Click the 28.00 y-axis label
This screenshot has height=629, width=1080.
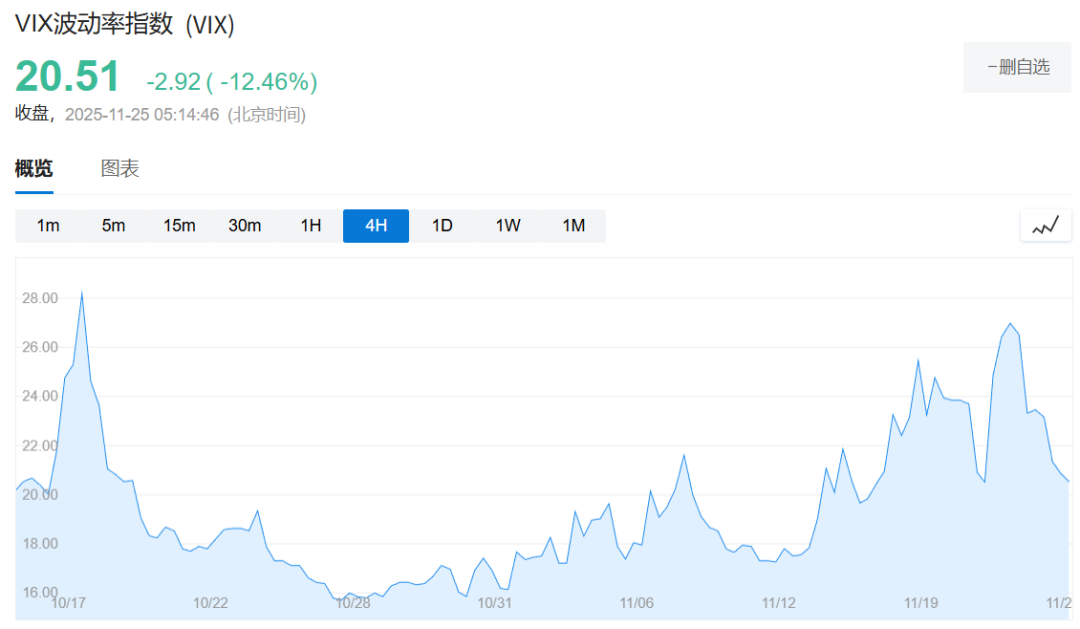coord(40,298)
